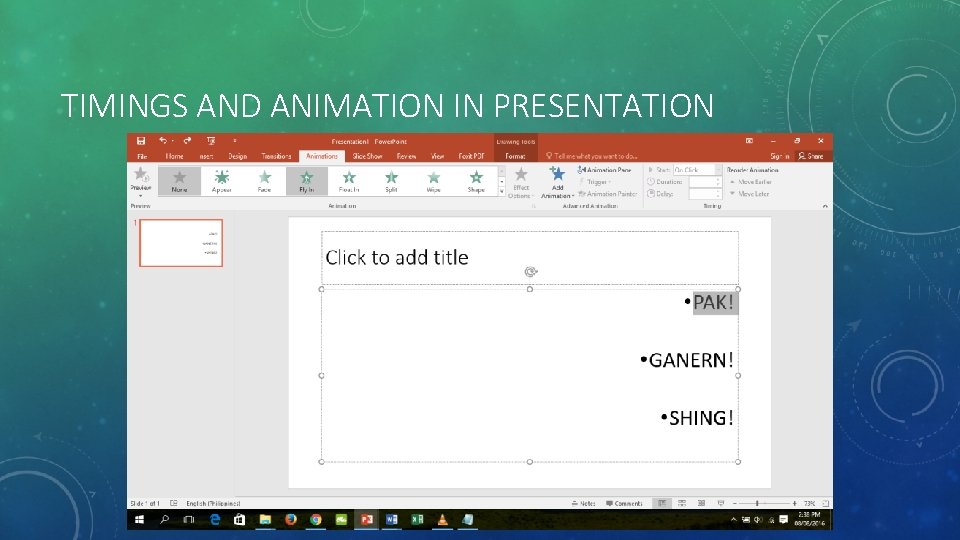960x540 pixels.
Task: Open Google Chrome from the taskbar
Action: (x=316, y=520)
